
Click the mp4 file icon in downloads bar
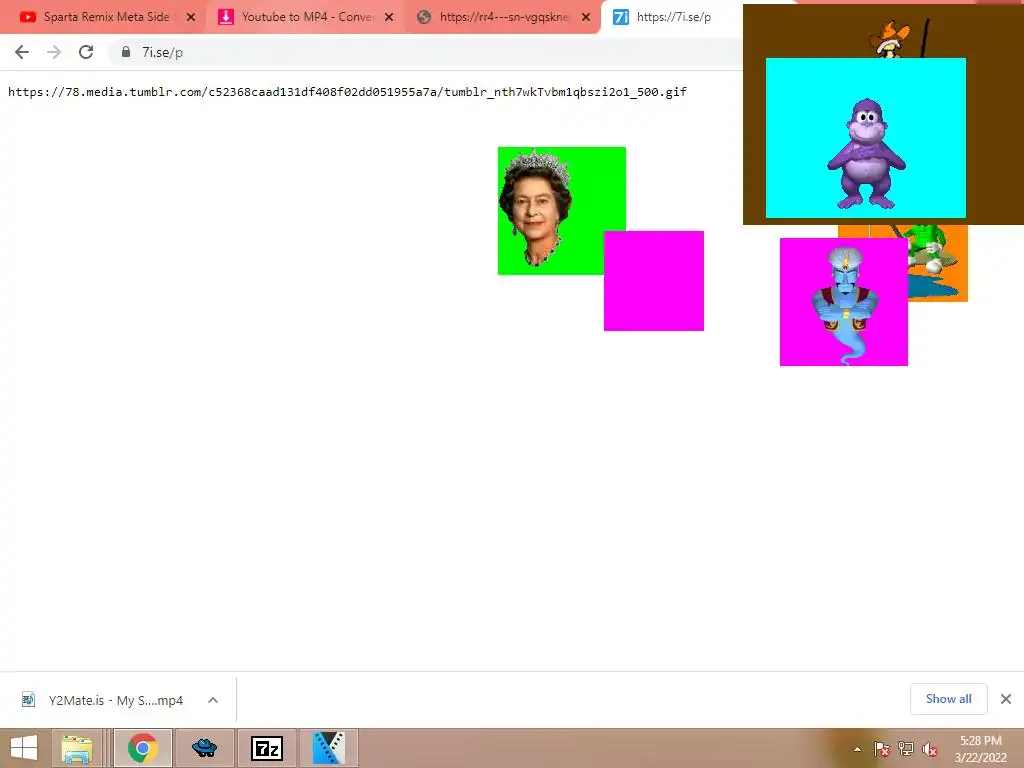pos(28,699)
